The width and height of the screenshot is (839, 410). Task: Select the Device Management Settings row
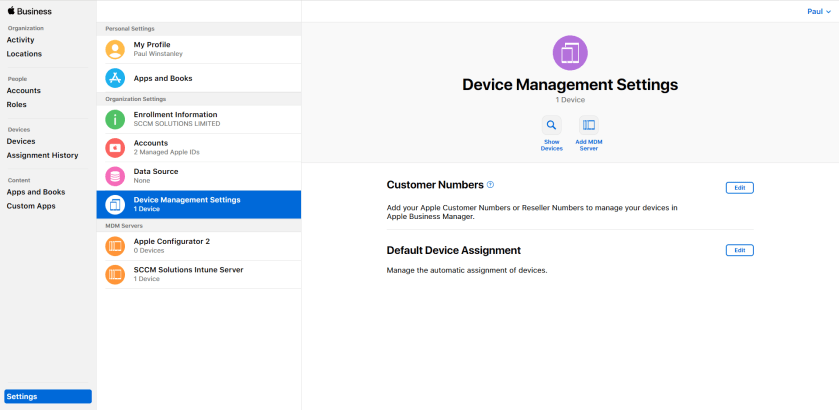(x=198, y=204)
